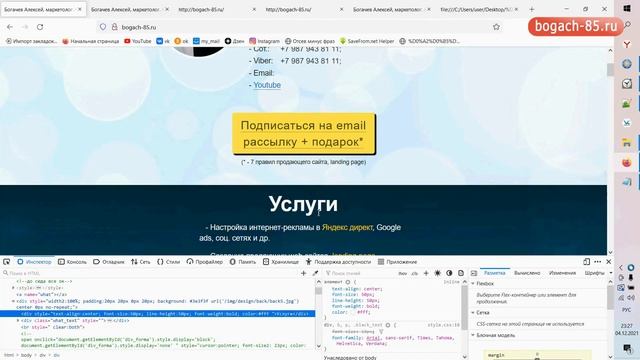Toggle the three-pane inspector sidebar icon
This screenshot has width=640, height=360.
point(473,273)
